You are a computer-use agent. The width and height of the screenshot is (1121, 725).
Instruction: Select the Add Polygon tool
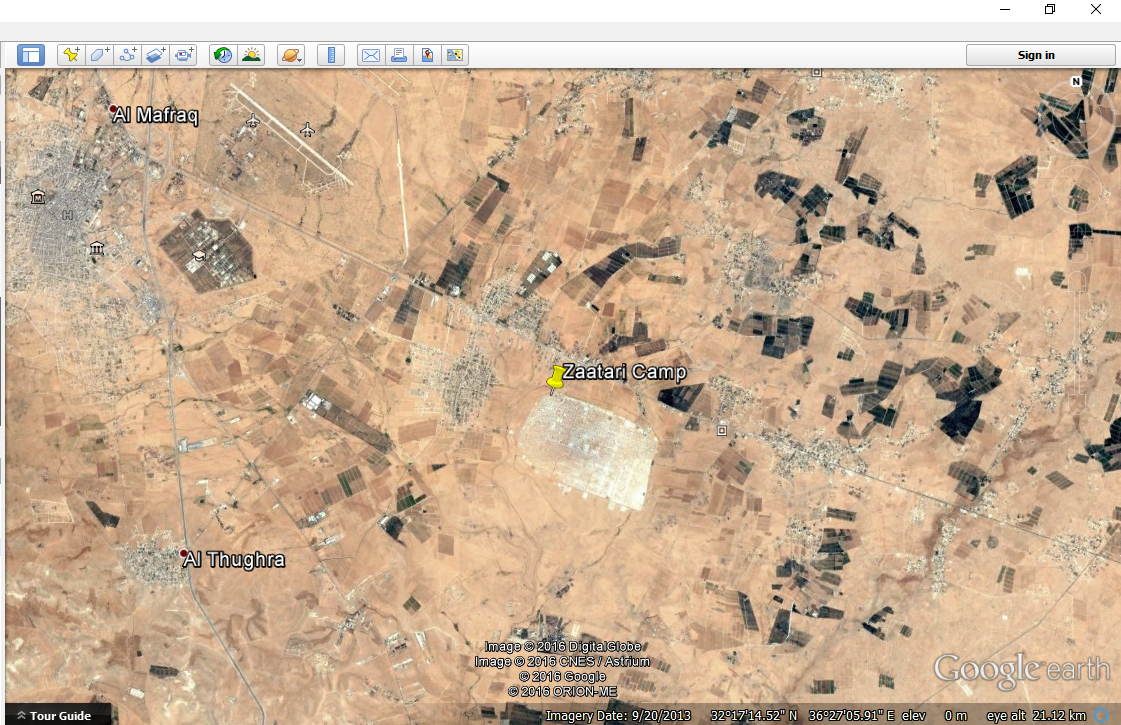point(100,55)
